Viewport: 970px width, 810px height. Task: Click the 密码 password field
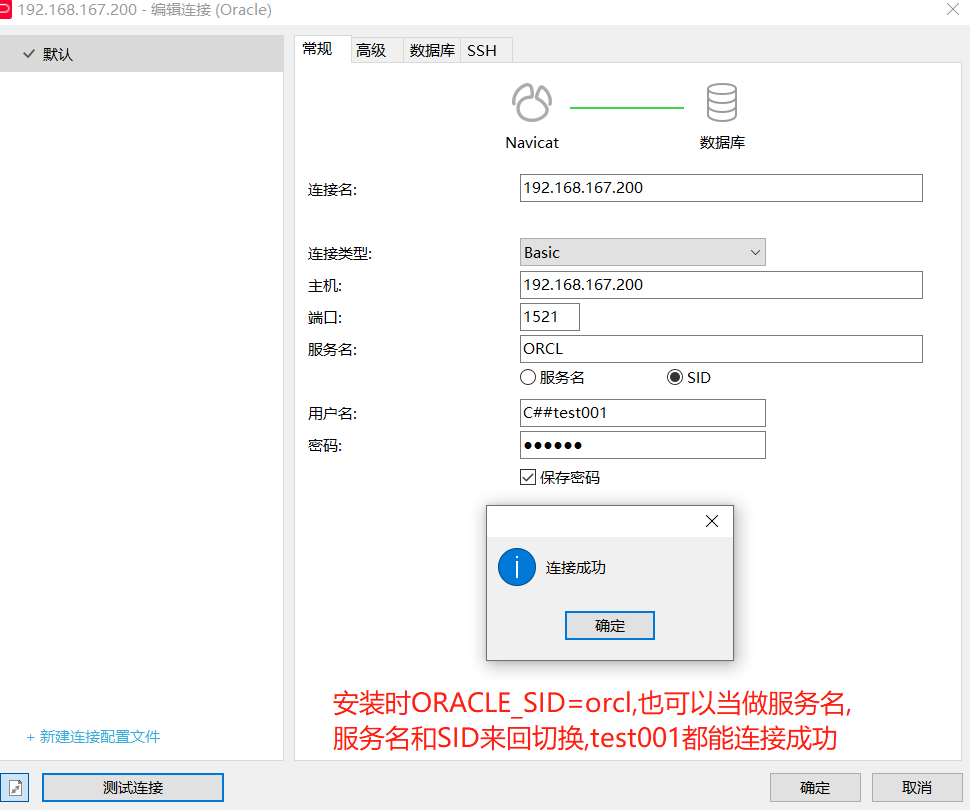coord(643,445)
